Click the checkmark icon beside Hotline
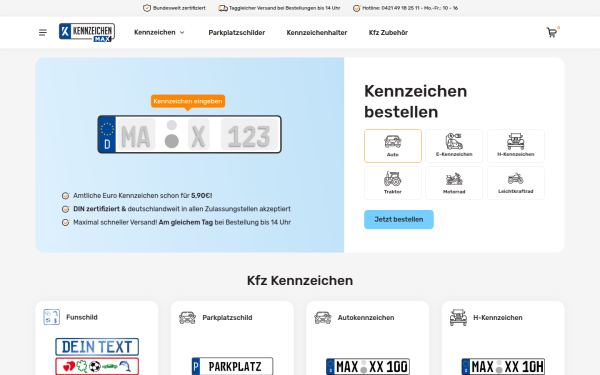The width and height of the screenshot is (600, 375). pyautogui.click(x=356, y=8)
